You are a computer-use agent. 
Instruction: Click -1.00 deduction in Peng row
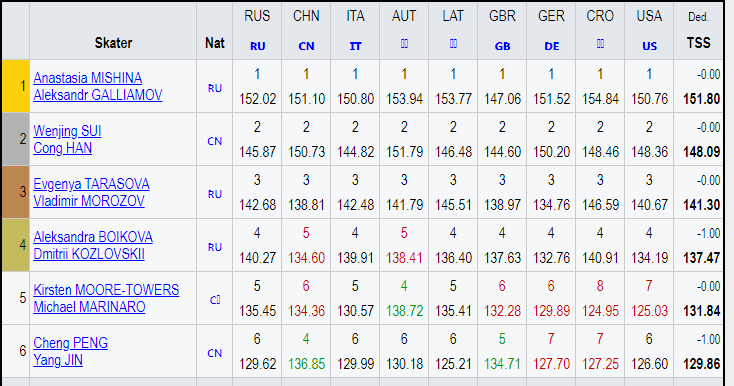click(708, 340)
